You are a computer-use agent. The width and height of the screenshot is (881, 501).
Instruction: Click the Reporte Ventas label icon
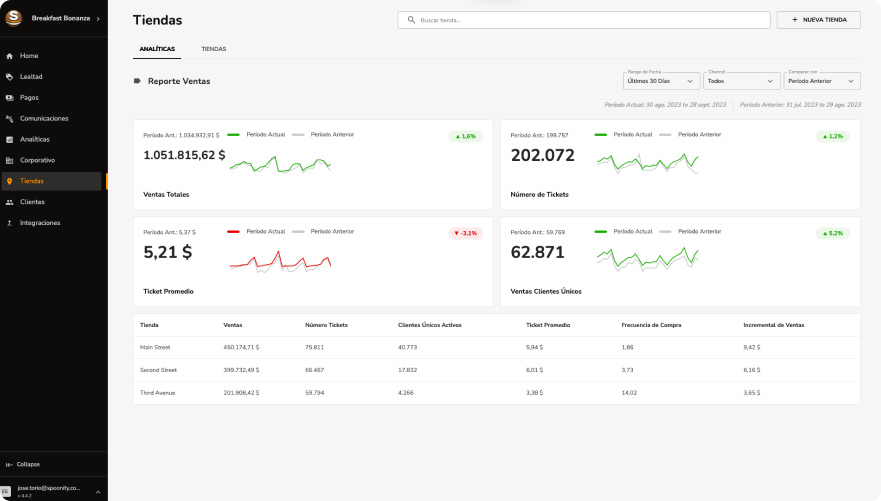(137, 81)
